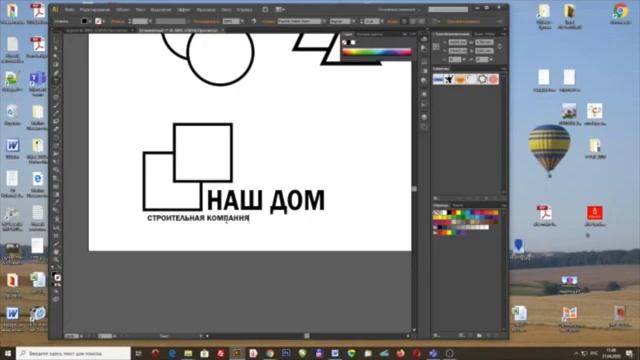Toggle constrain proportions link in Transform panel
Viewport: 640px width, 360px height.
pyautogui.click(x=500, y=47)
